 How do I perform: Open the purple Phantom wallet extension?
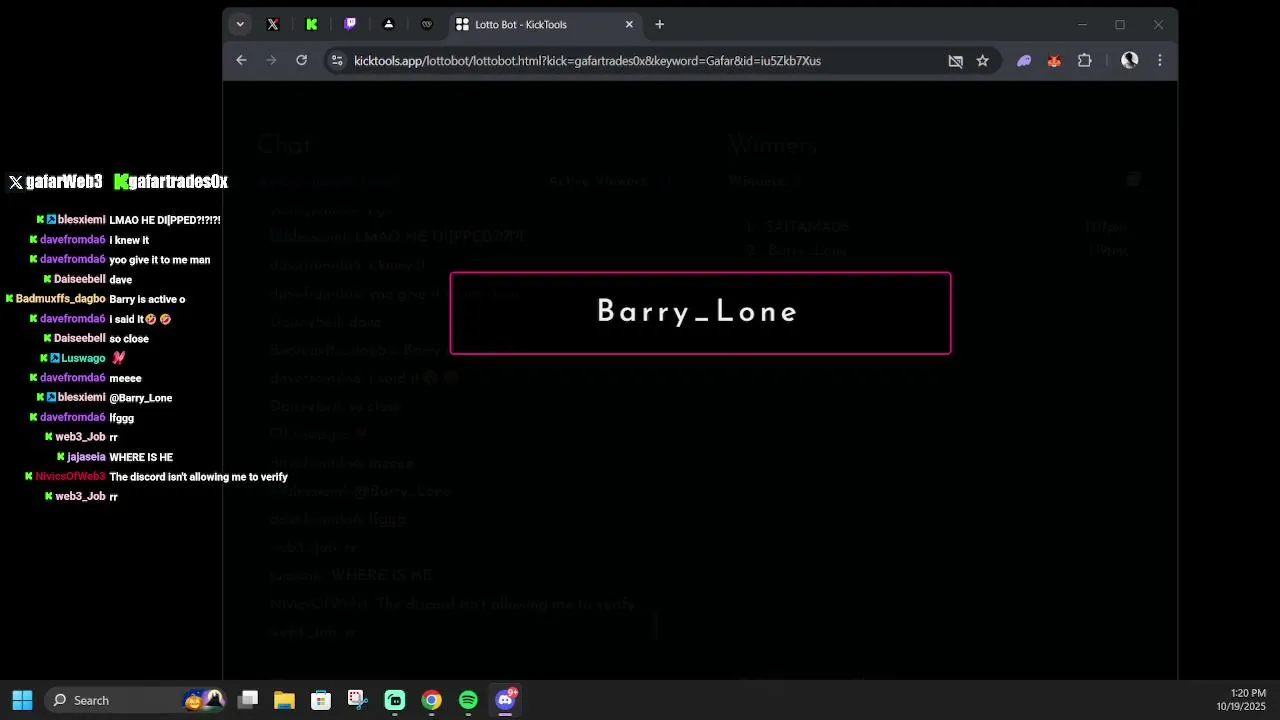[x=1024, y=61]
